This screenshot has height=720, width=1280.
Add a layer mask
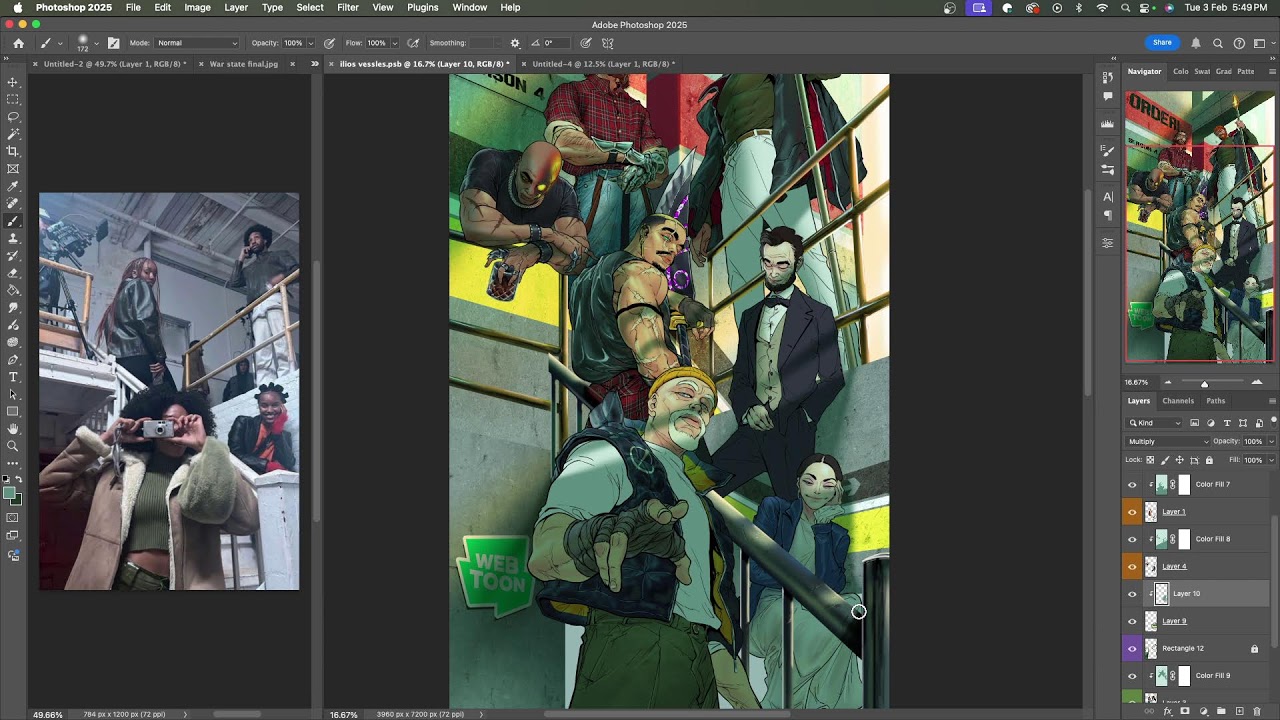[x=1185, y=711]
